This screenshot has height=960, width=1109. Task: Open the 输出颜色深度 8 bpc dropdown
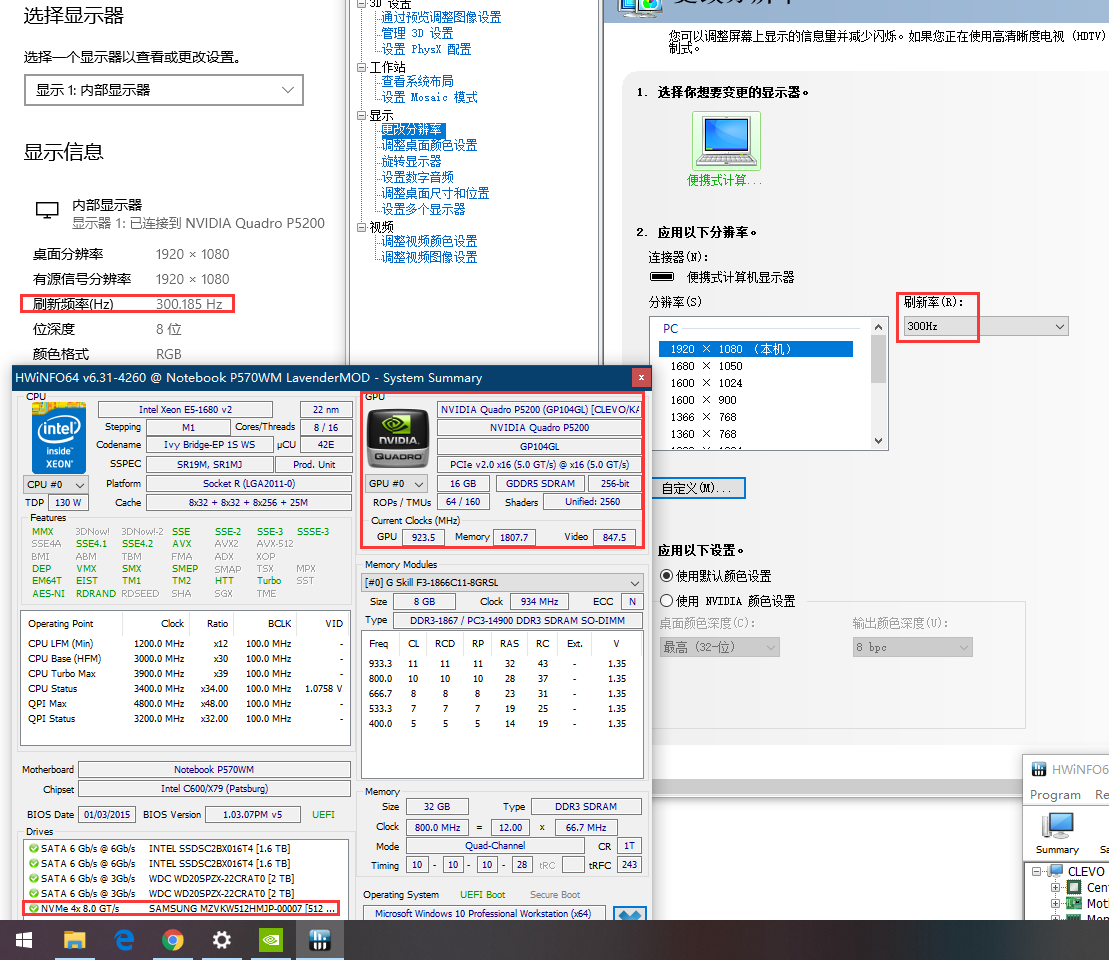pos(912,647)
